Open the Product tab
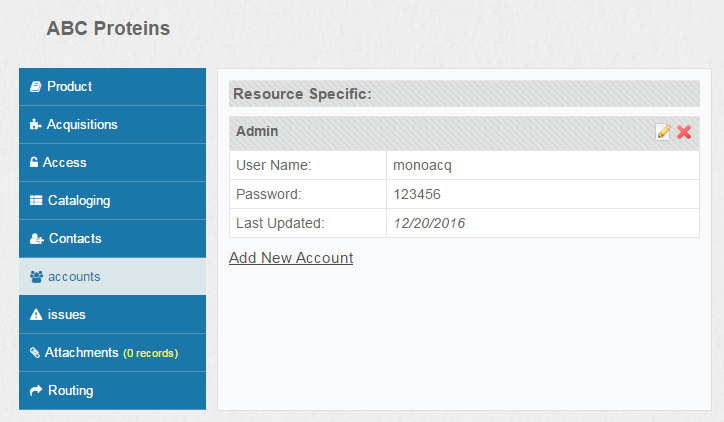Screen dimensions: 724x422 pyautogui.click(x=112, y=87)
